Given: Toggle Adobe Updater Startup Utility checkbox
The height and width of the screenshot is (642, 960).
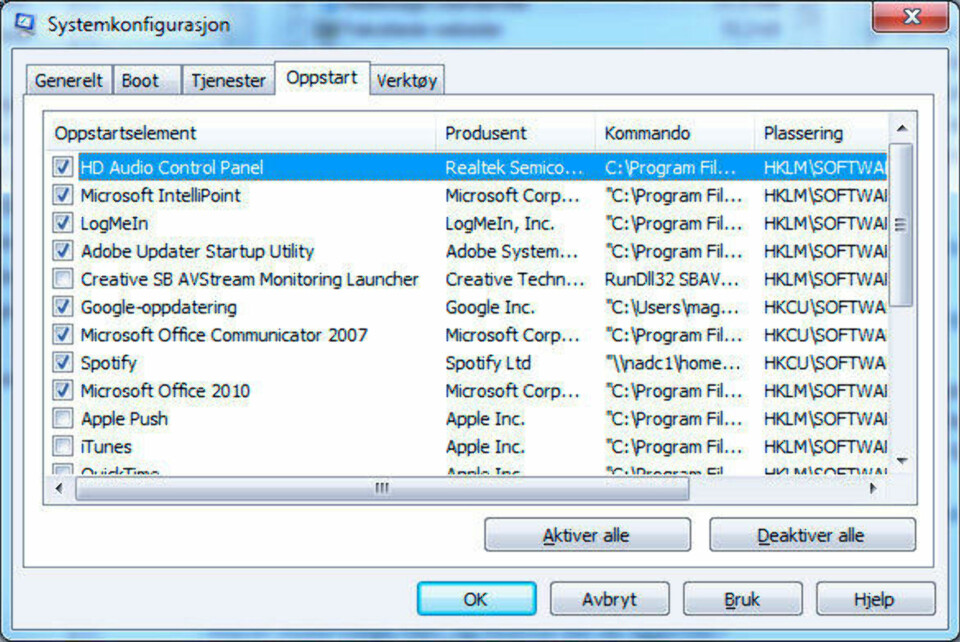Looking at the screenshot, I should coord(62,251).
